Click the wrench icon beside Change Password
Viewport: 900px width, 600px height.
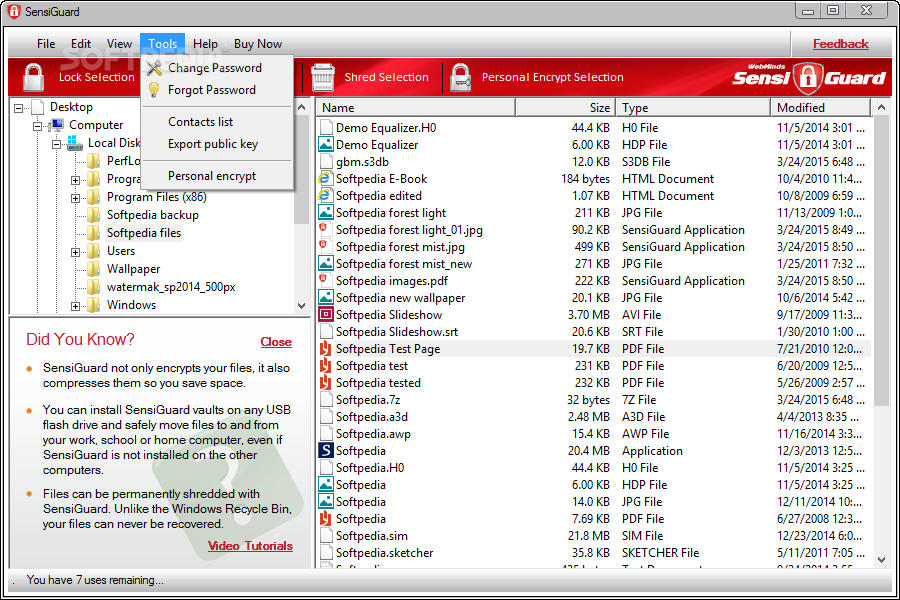tap(154, 68)
